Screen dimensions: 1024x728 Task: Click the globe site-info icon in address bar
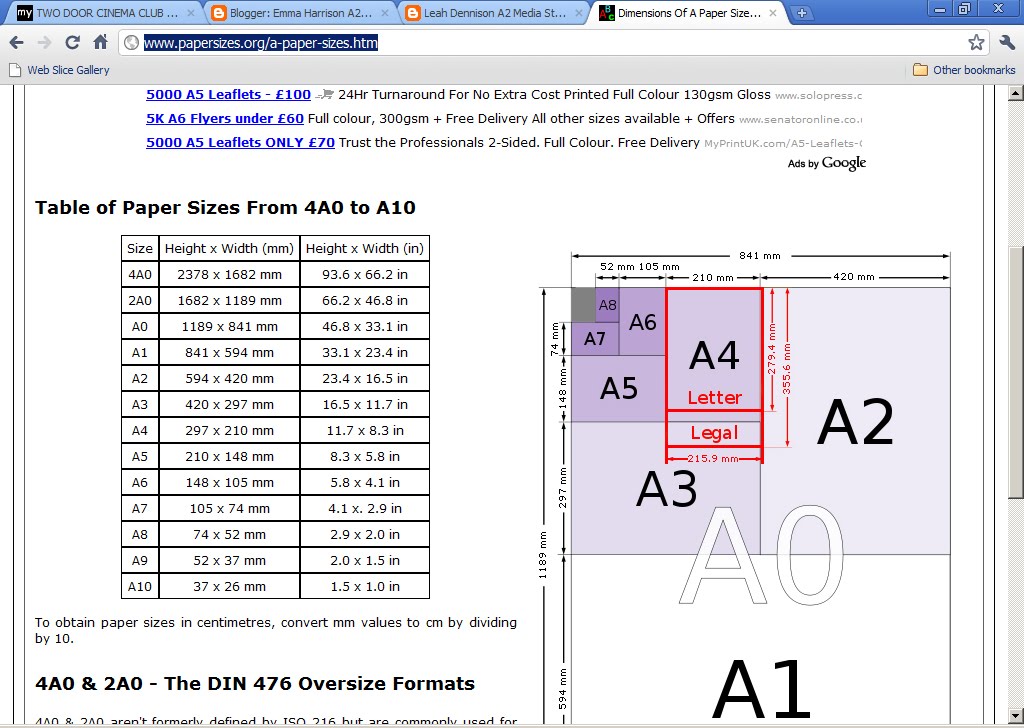tap(131, 42)
